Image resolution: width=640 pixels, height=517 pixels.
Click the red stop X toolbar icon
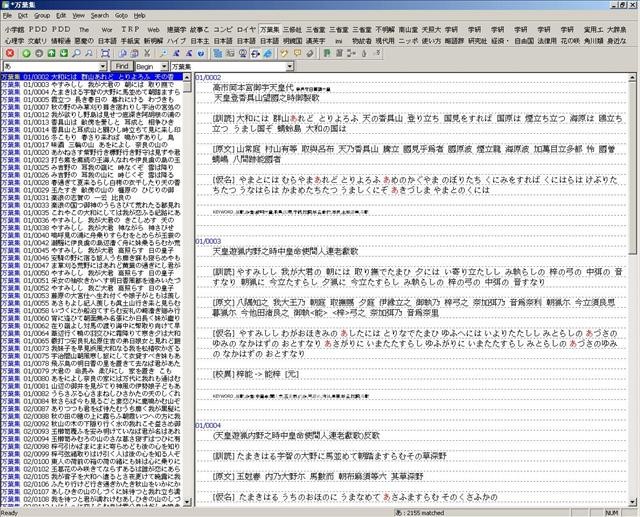coord(10,53)
